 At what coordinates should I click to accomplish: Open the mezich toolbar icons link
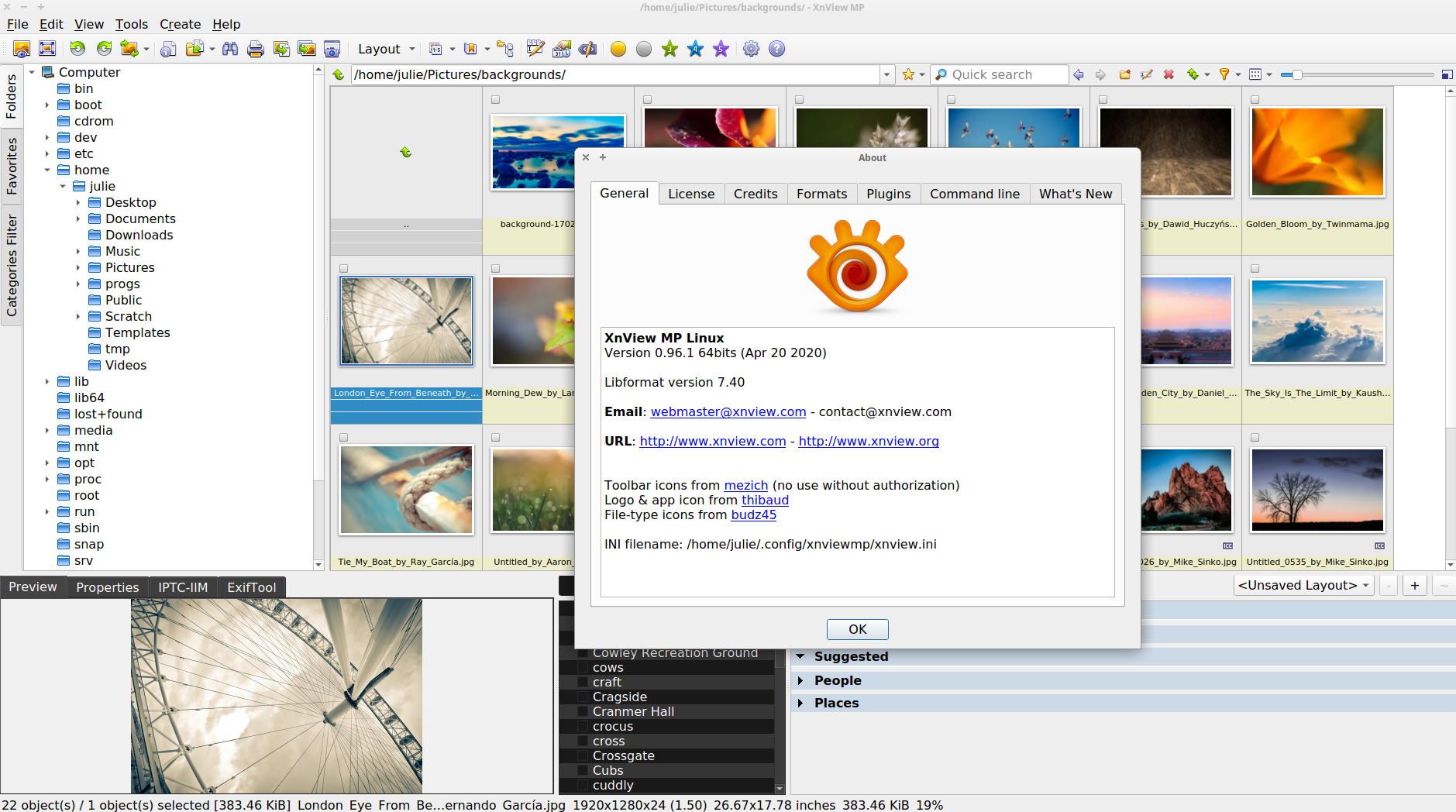point(745,485)
